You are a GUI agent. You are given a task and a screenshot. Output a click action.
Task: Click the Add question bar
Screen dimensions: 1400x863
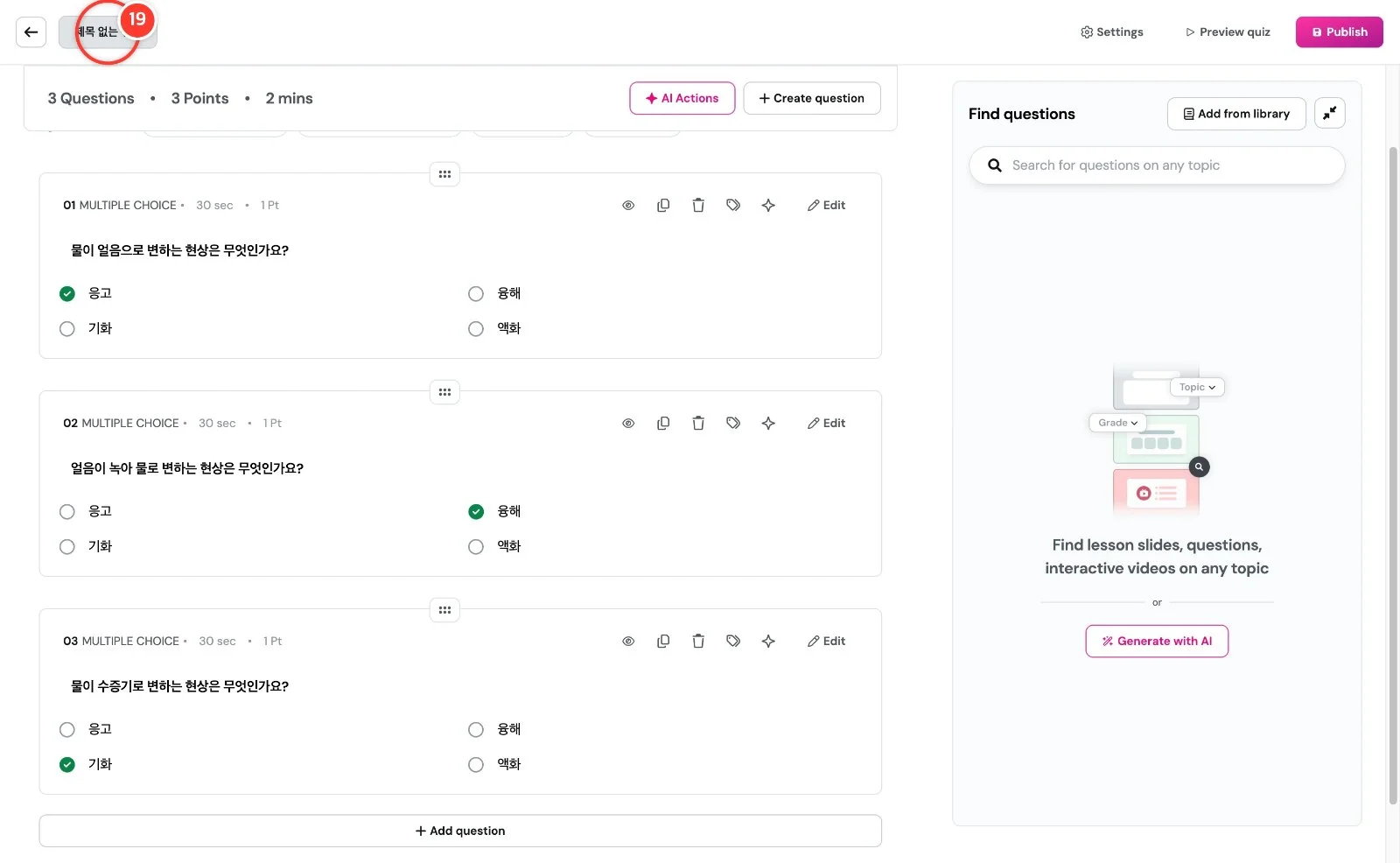460,831
